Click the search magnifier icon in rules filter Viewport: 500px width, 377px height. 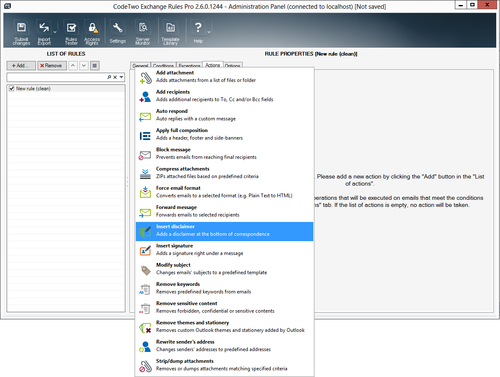109,77
